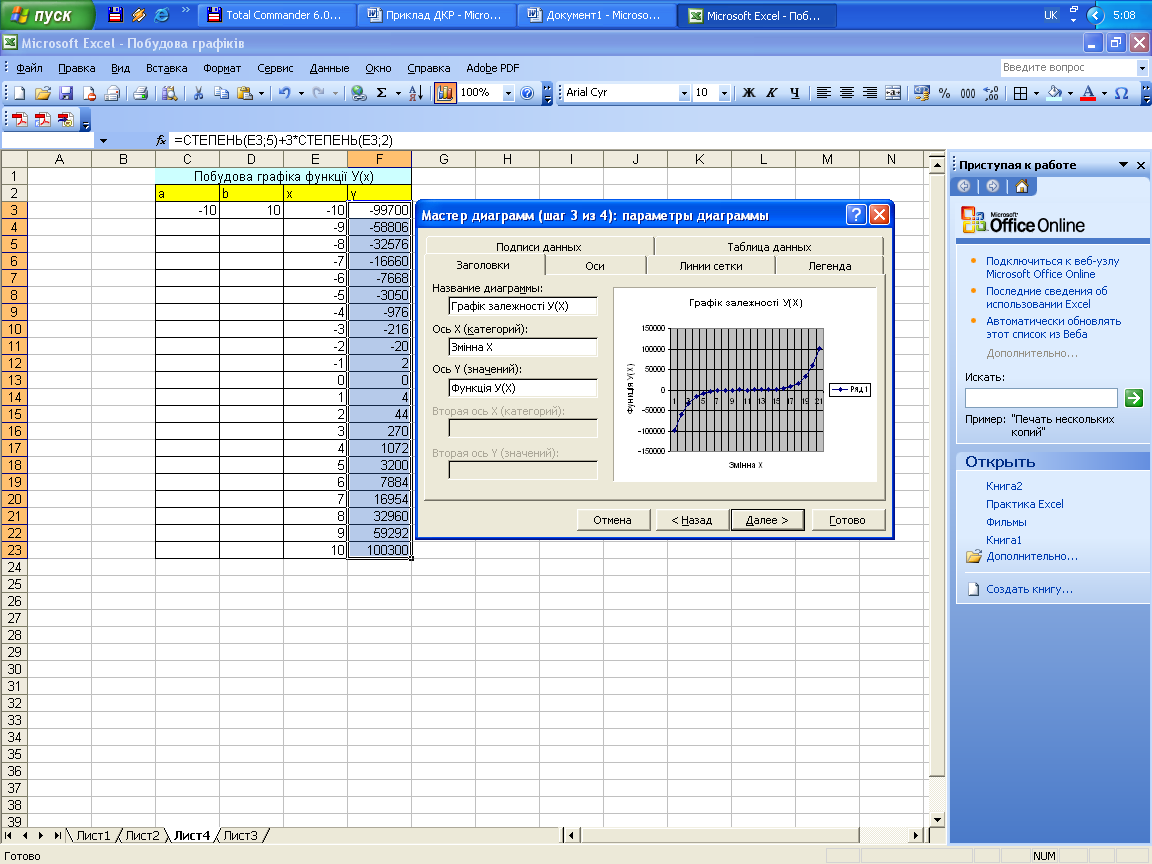The height and width of the screenshot is (864, 1152).
Task: Click the Искать search field in task pane
Action: 1040,398
